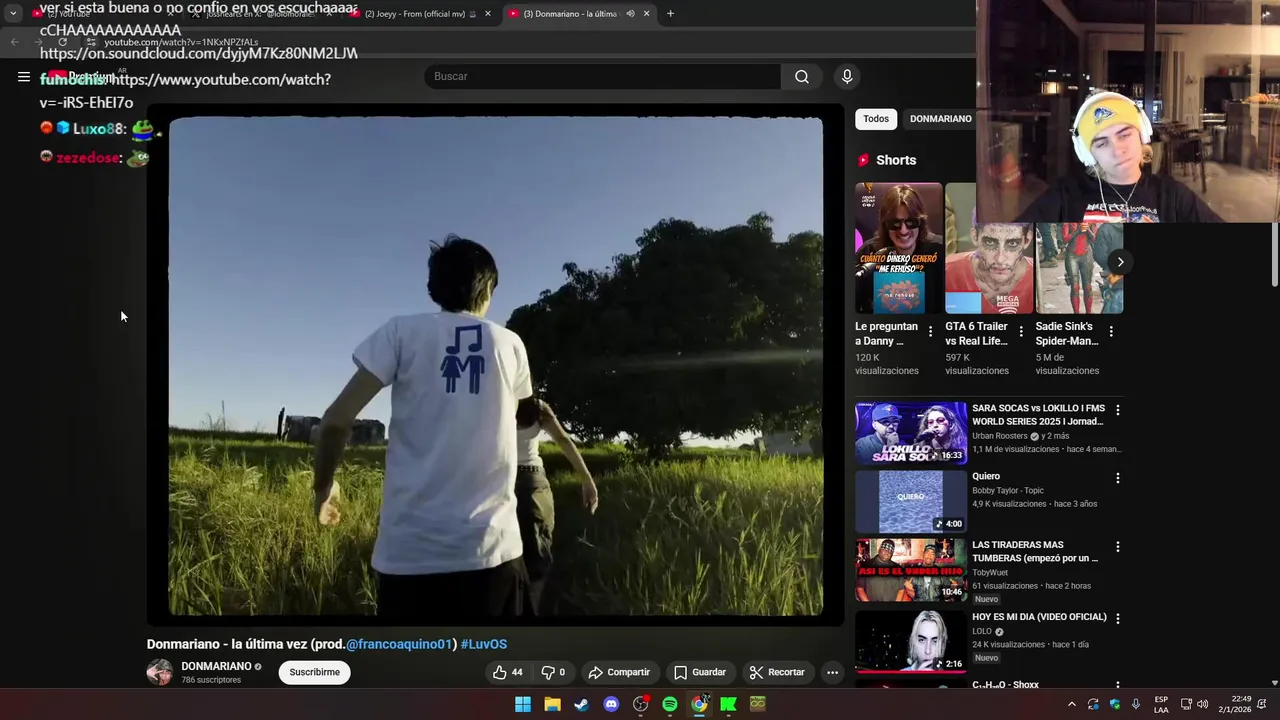
Task: Open a new browser tab
Action: [x=670, y=14]
